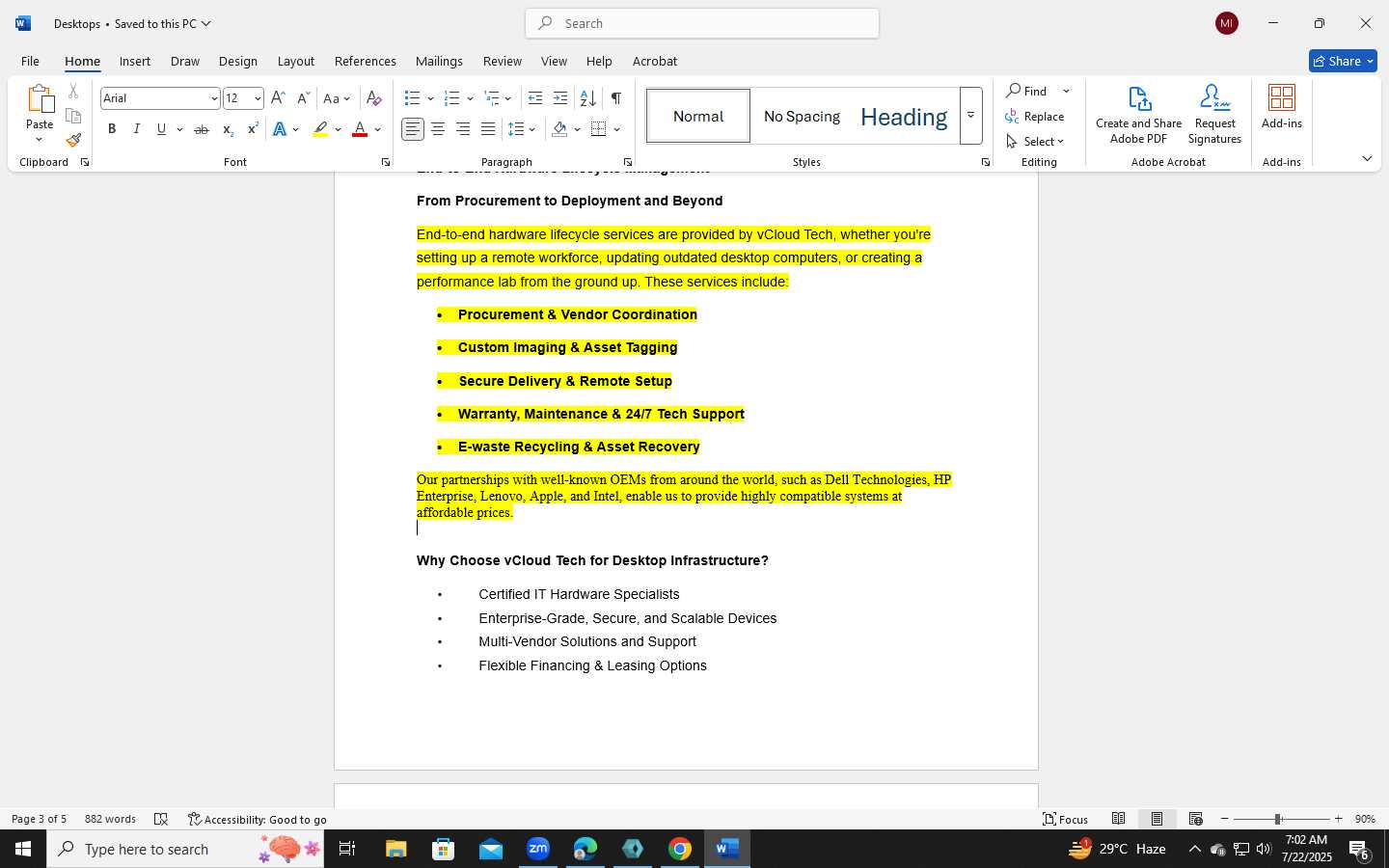Screen dimensions: 1389x868
Task: Open proofing check icon in status bar
Action: [161, 819]
